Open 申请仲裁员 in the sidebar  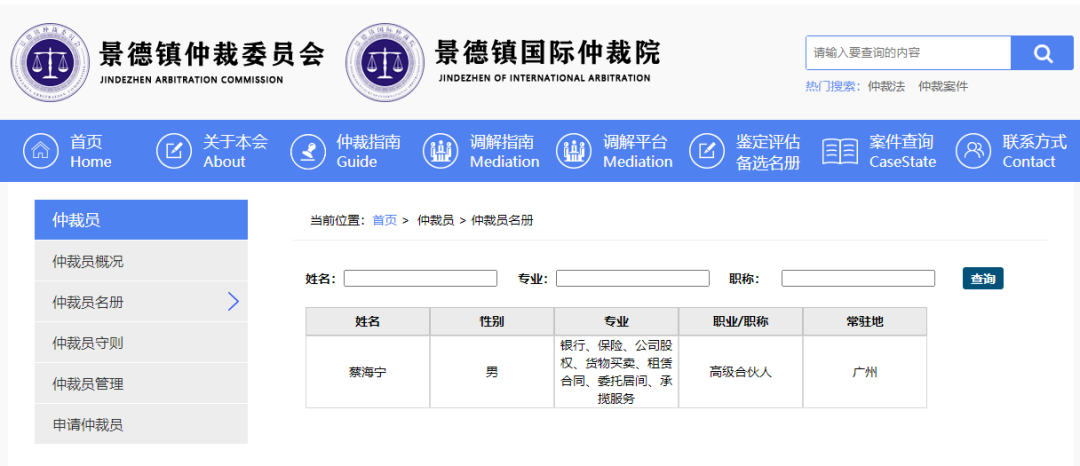pos(141,424)
